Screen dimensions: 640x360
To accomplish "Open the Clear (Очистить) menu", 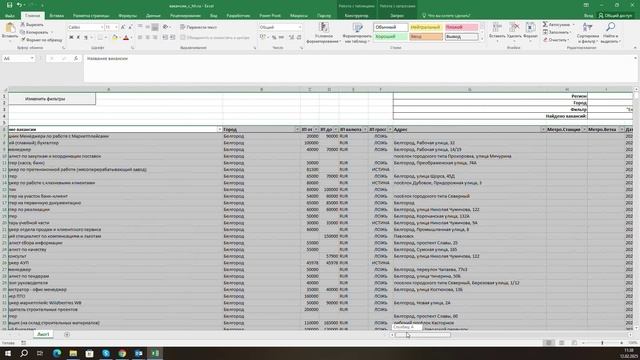I will click(x=556, y=40).
